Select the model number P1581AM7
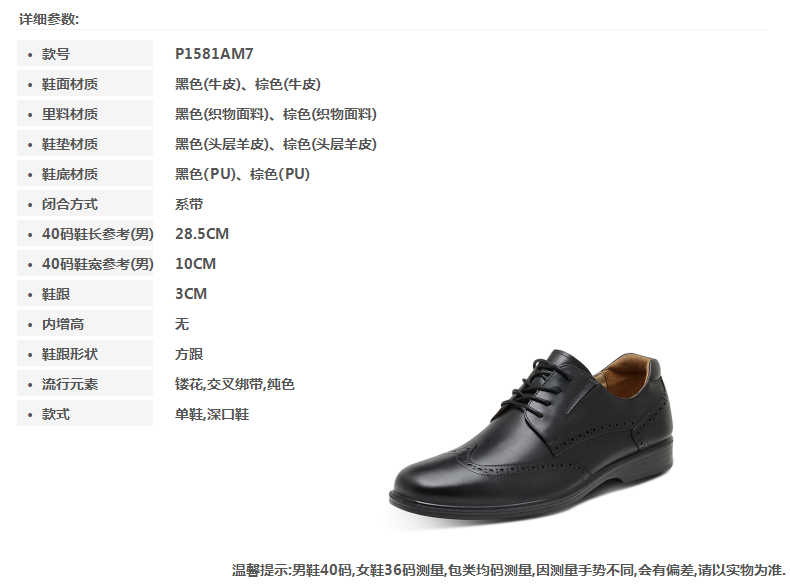Viewport: 790px width, 587px height. (214, 53)
